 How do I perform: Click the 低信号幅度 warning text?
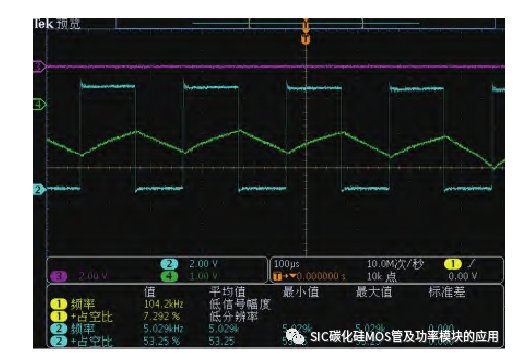(x=240, y=304)
